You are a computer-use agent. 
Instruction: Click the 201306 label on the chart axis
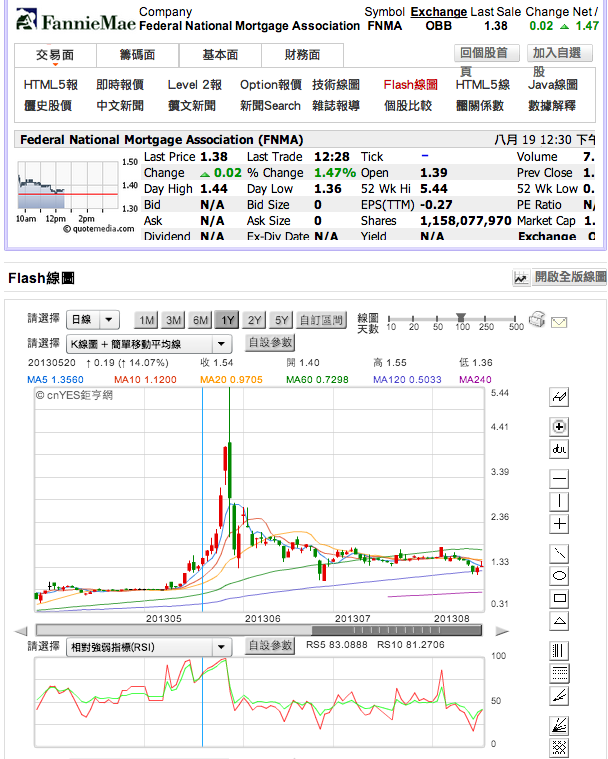(x=262, y=618)
